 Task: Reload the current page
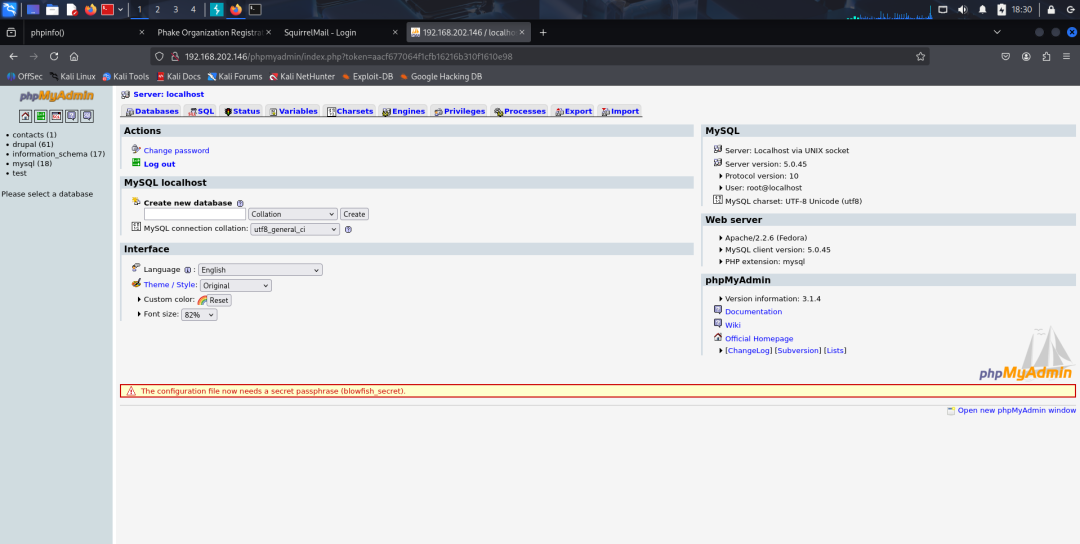[x=54, y=56]
